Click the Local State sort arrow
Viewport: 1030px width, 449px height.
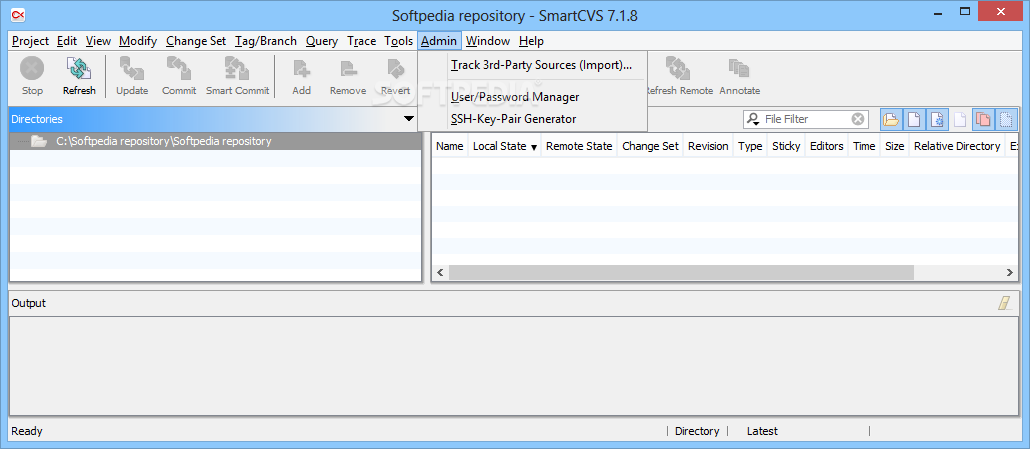pyautogui.click(x=534, y=147)
